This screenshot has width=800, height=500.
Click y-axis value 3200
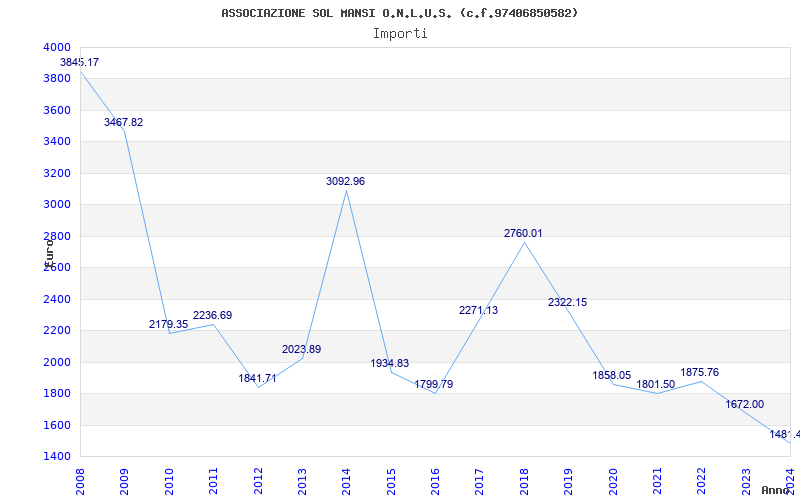click(x=57, y=173)
